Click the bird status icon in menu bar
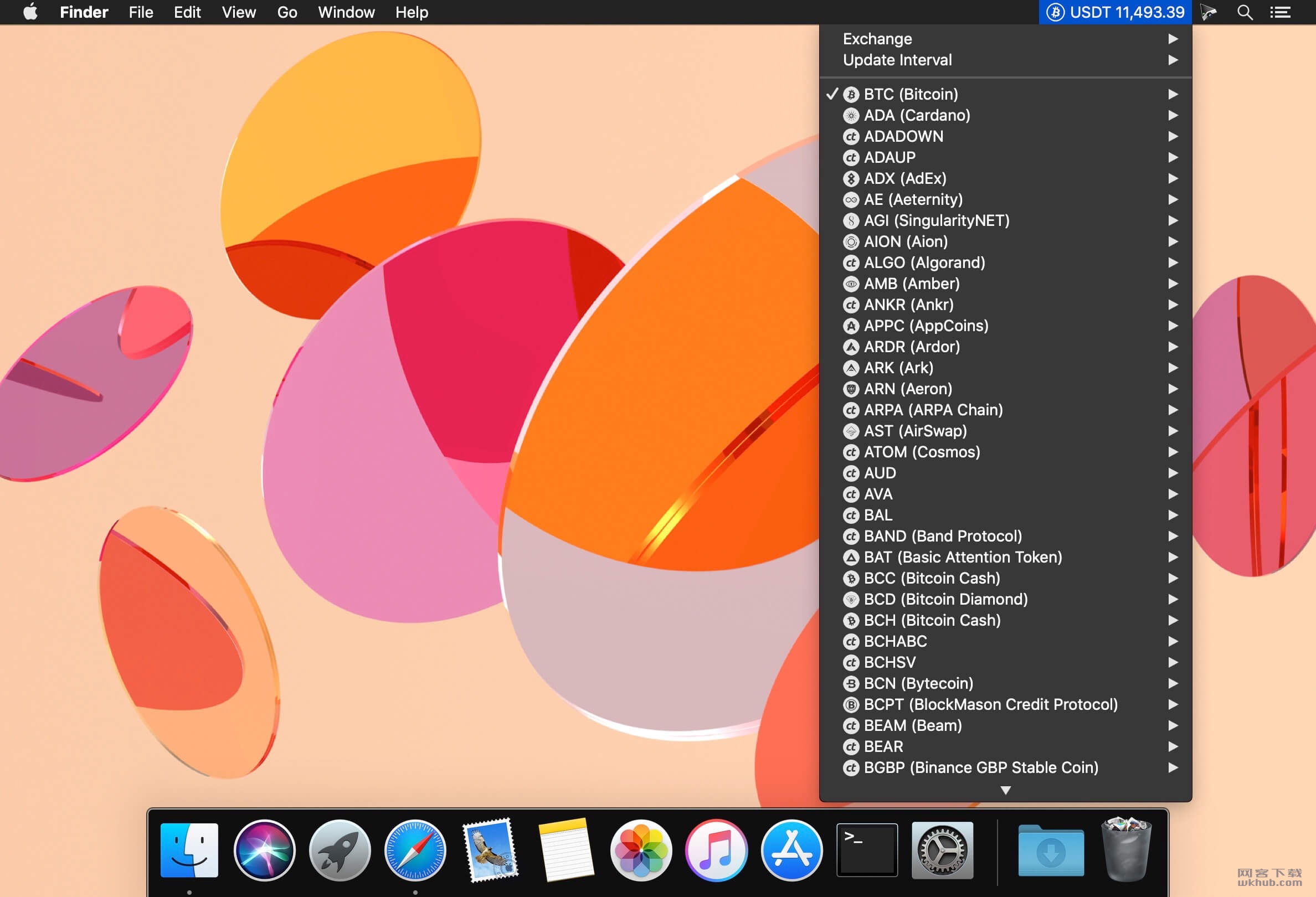The height and width of the screenshot is (897, 1316). (1209, 12)
